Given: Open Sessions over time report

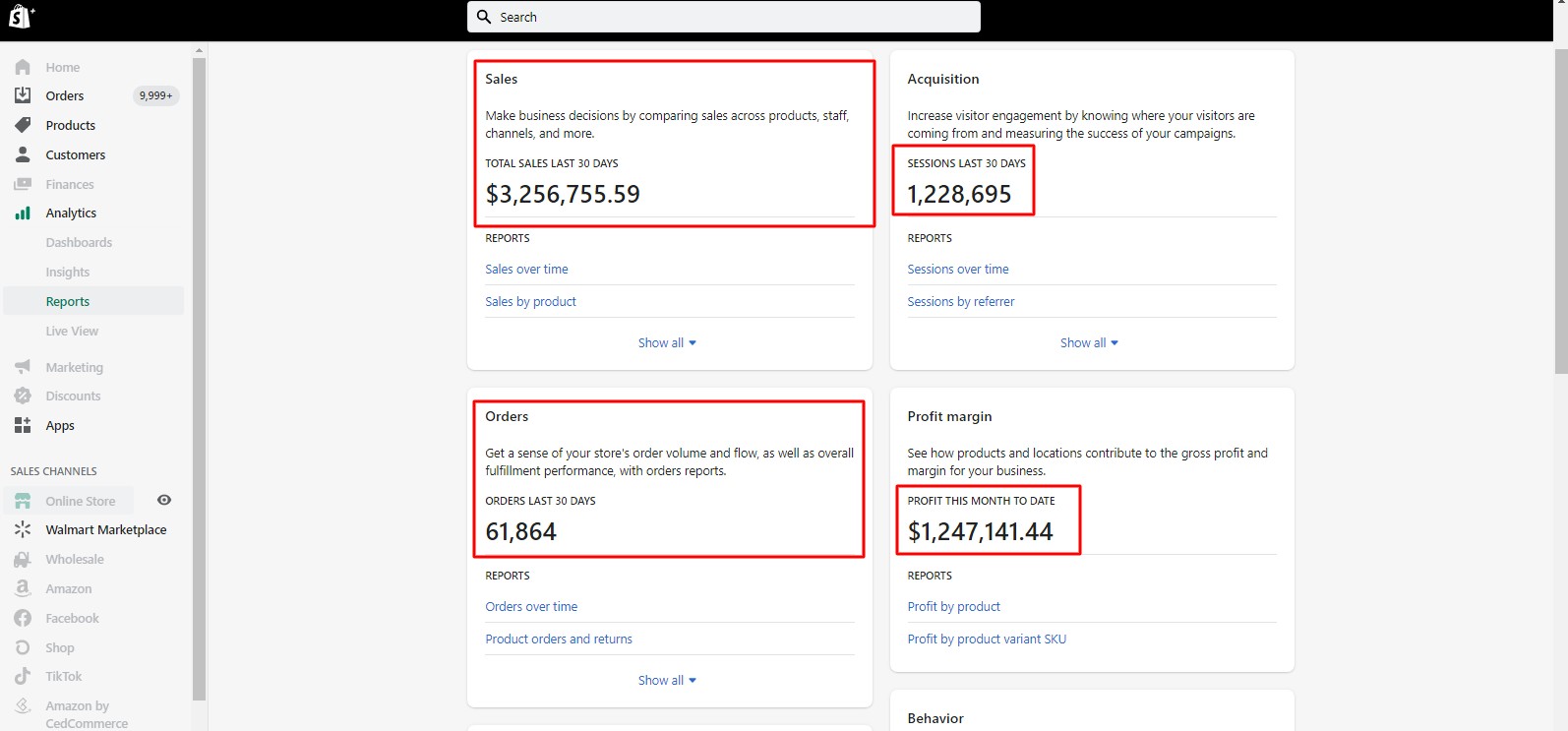Looking at the screenshot, I should click(957, 269).
